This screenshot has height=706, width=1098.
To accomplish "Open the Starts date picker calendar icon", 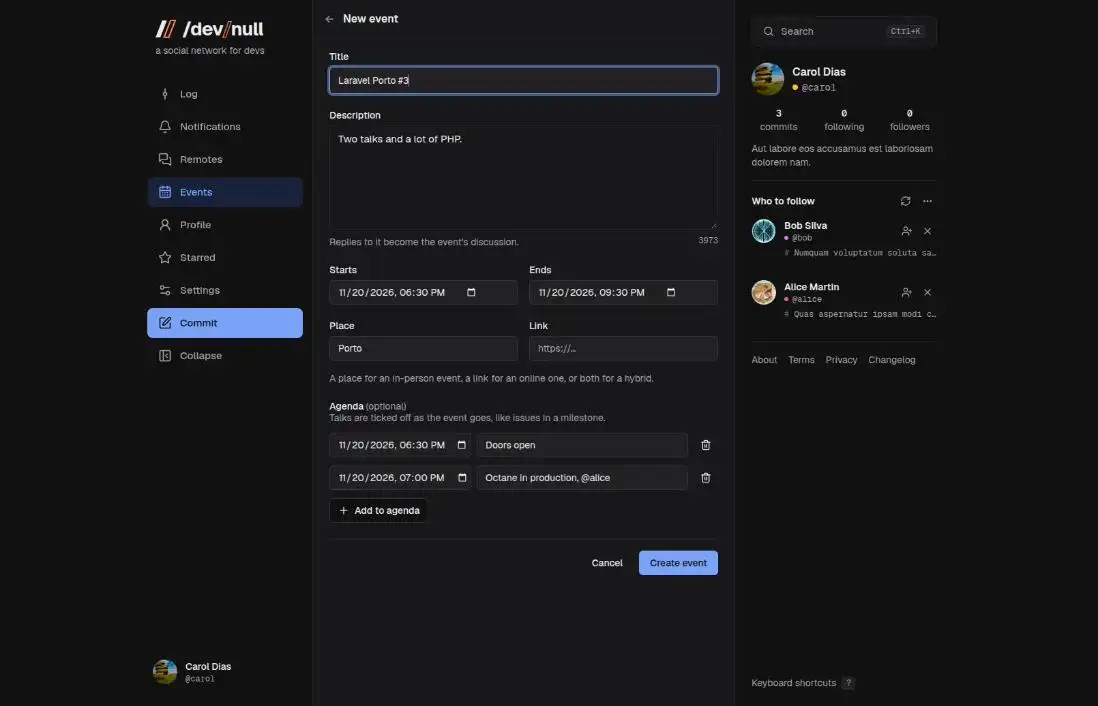I will tap(471, 293).
